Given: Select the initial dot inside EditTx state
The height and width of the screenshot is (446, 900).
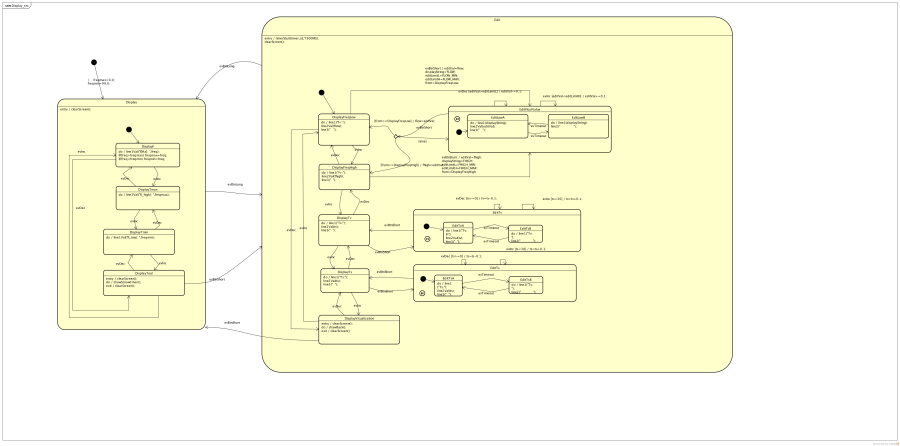Looking at the screenshot, I should click(426, 226).
